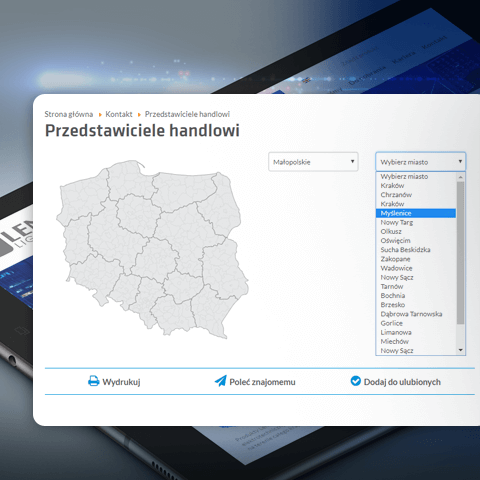Select Myślenice in the city list
Image resolution: width=480 pixels, height=480 pixels.
(416, 213)
